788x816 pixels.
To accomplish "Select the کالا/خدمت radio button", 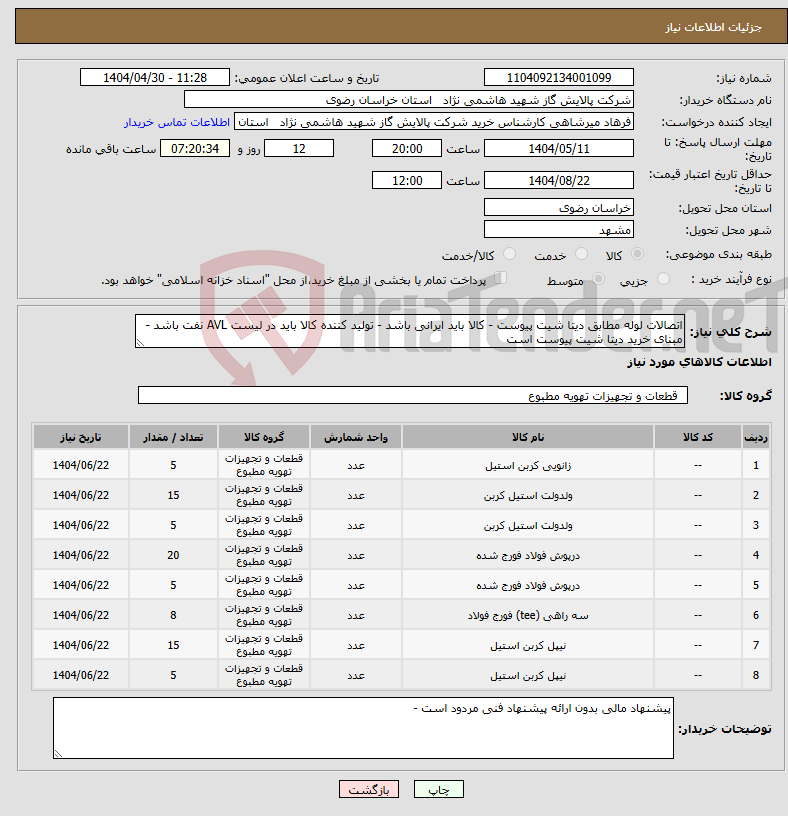I will click(509, 256).
